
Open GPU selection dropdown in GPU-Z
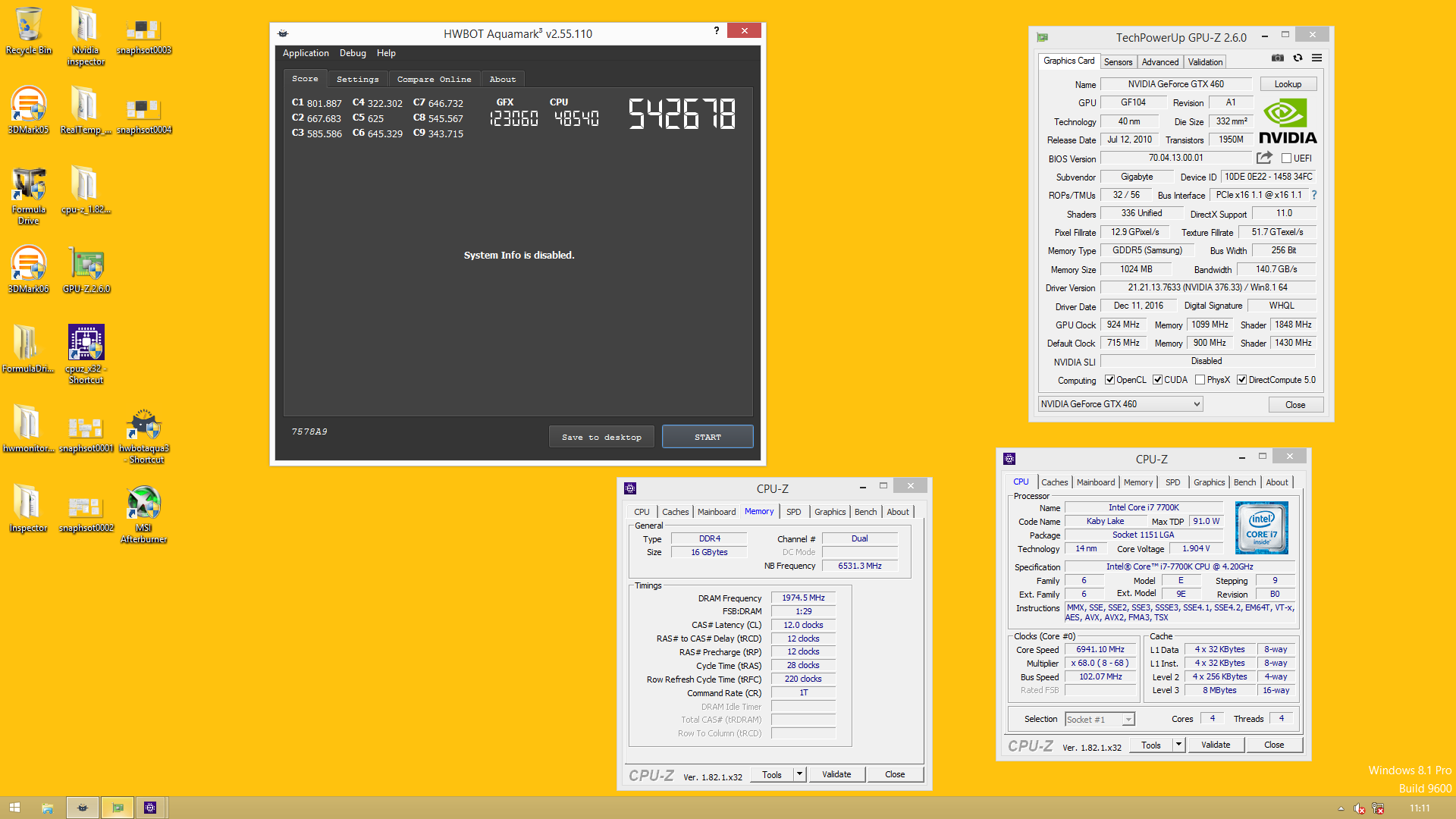coord(1120,404)
